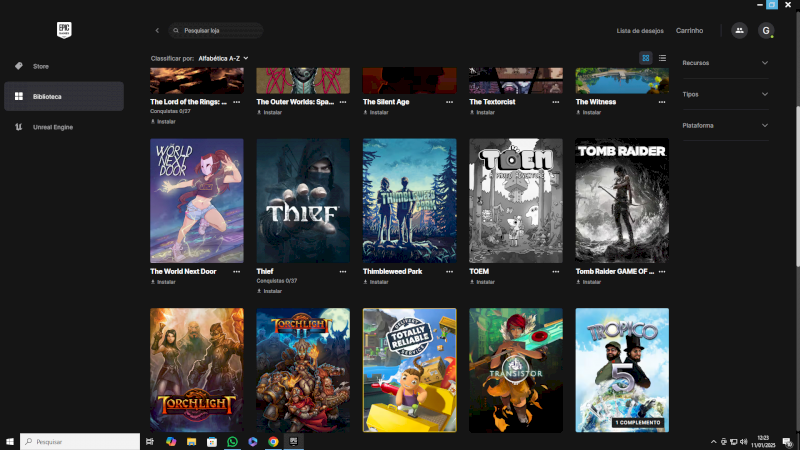
Task: Open WhatsApp from the taskbar
Action: pos(232,441)
